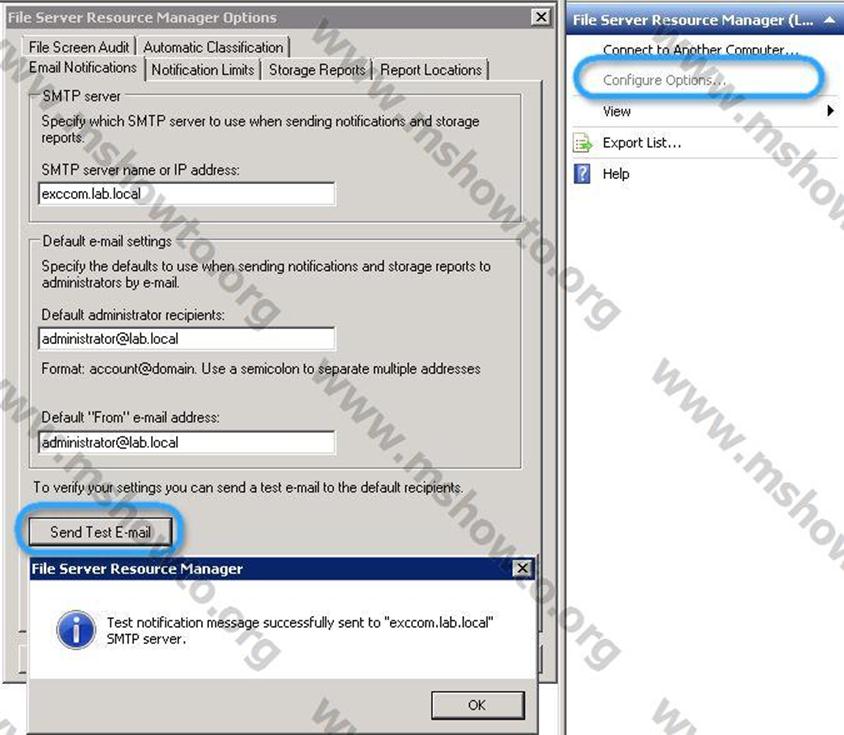Click Export List action text
The width and height of the screenshot is (844, 735).
click(642, 143)
